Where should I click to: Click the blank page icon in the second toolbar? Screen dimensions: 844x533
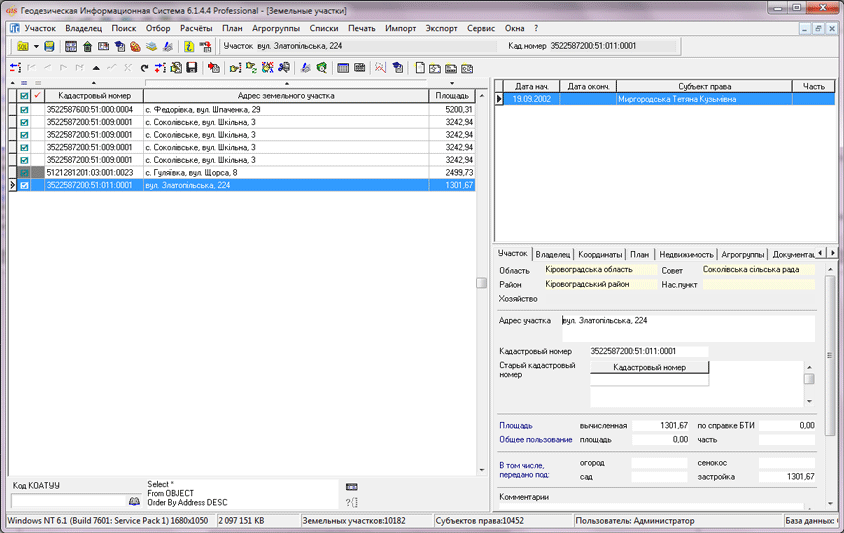[420, 68]
